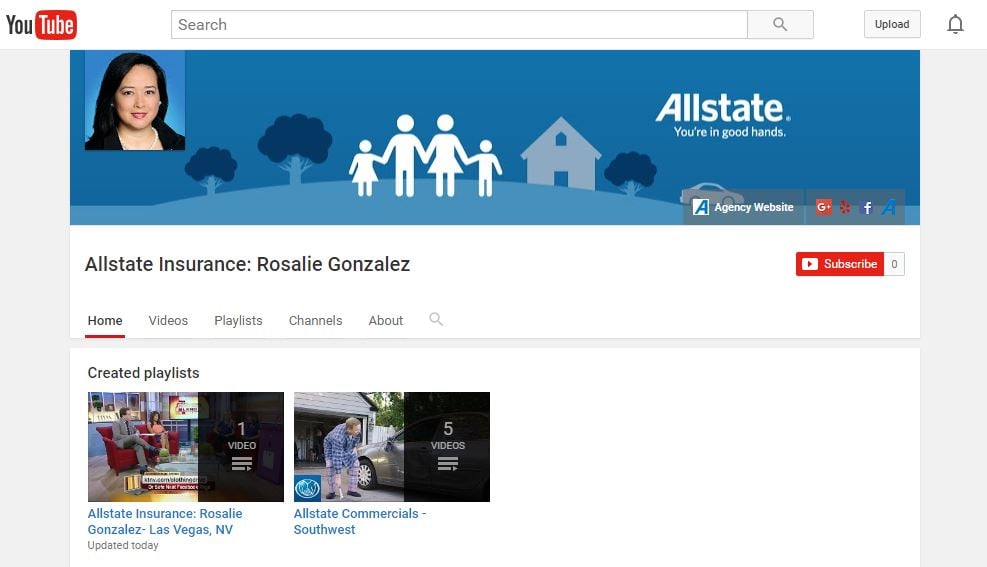Image resolution: width=987 pixels, height=567 pixels.
Task: Open the 5 VIDEOS playlist thumbnail
Action: (x=392, y=447)
